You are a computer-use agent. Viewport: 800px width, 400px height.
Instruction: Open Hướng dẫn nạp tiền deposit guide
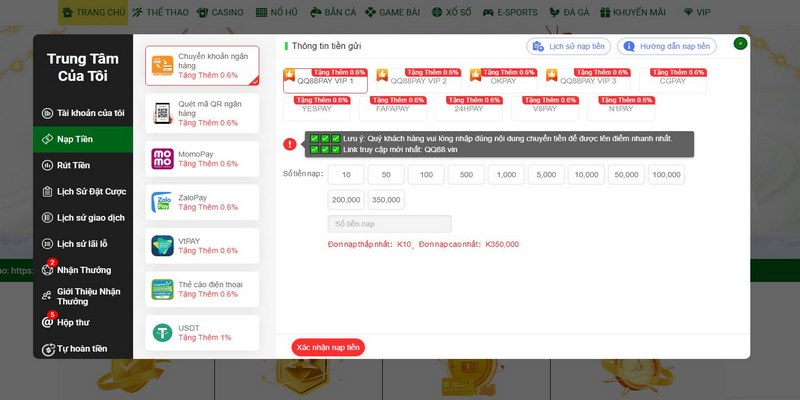click(667, 46)
